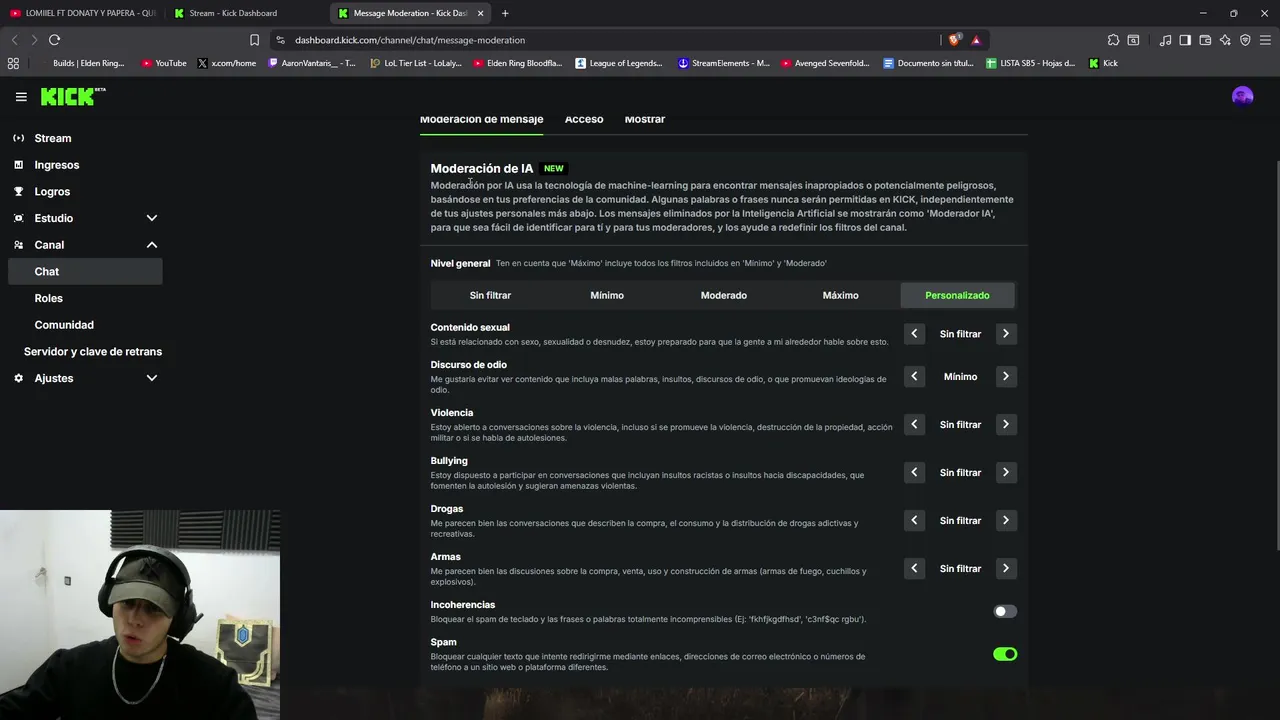
Task: Enable the Incoherencias toggle
Action: pyautogui.click(x=1005, y=611)
